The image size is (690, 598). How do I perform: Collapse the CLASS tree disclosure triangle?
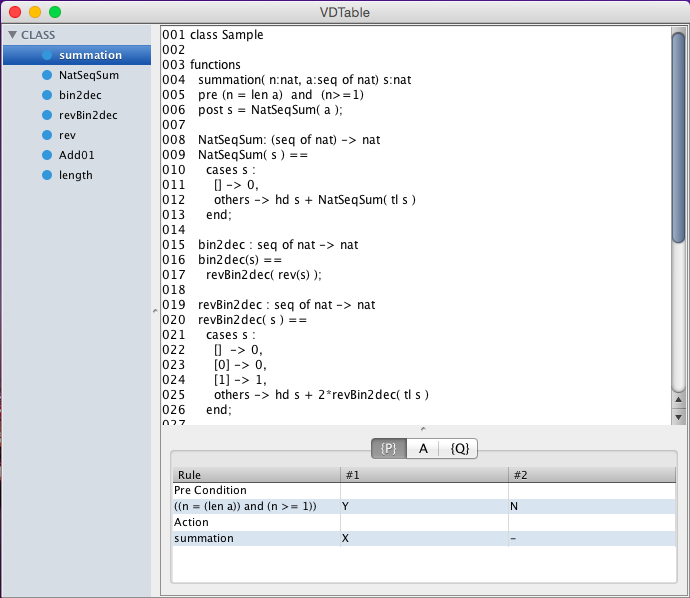tap(12, 35)
